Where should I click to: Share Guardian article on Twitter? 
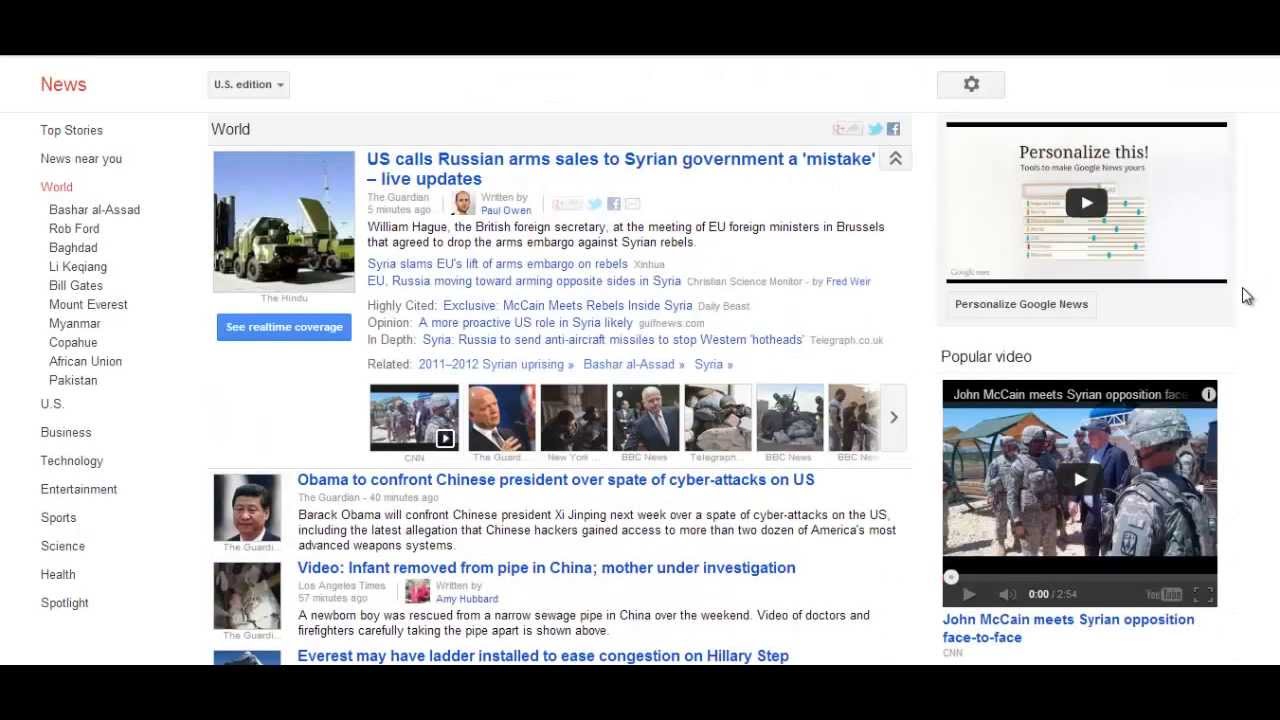(595, 204)
